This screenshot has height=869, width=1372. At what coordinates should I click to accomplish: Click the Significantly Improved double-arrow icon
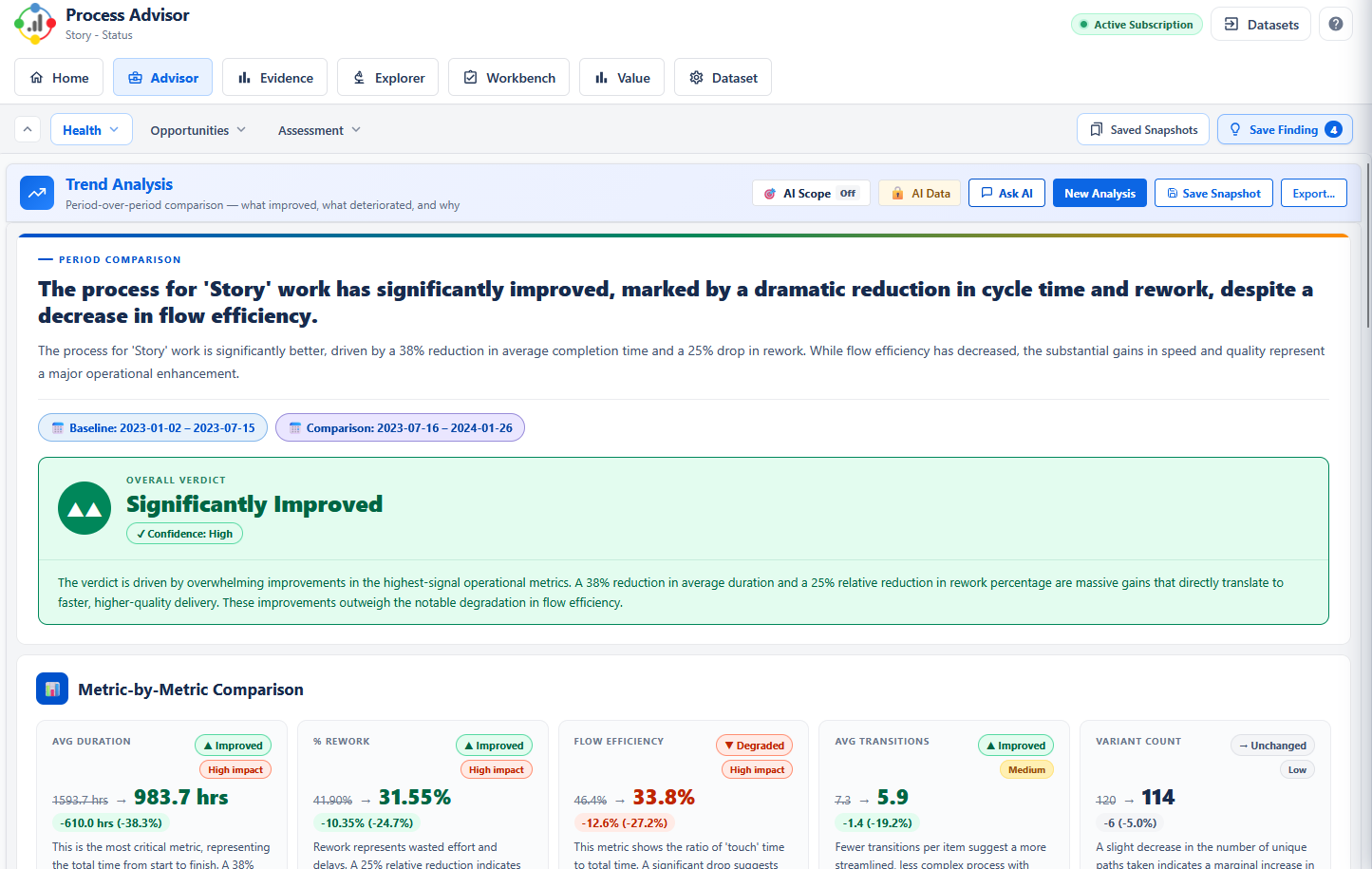point(85,508)
